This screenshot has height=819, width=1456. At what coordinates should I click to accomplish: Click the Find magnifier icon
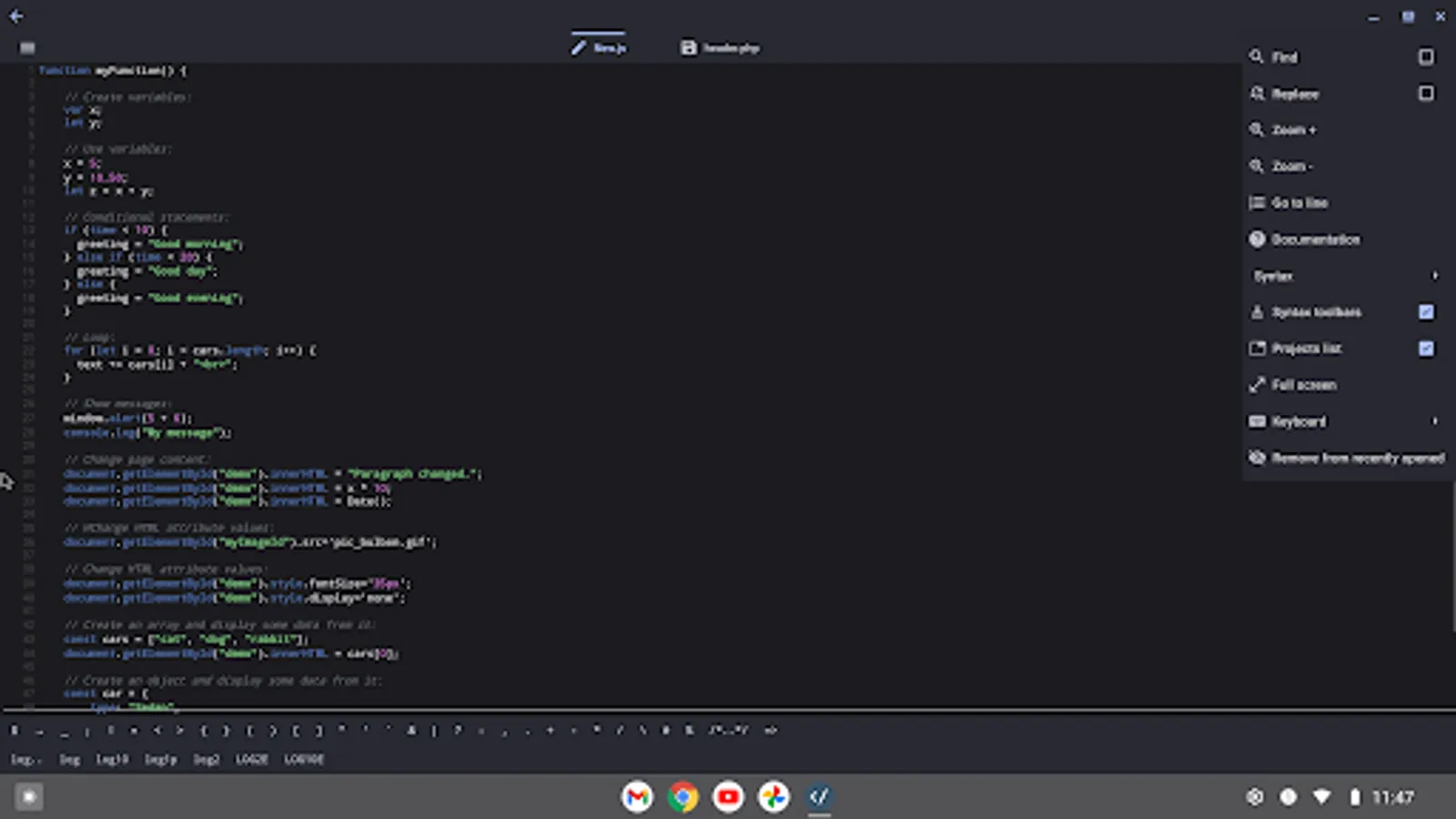[x=1258, y=56]
